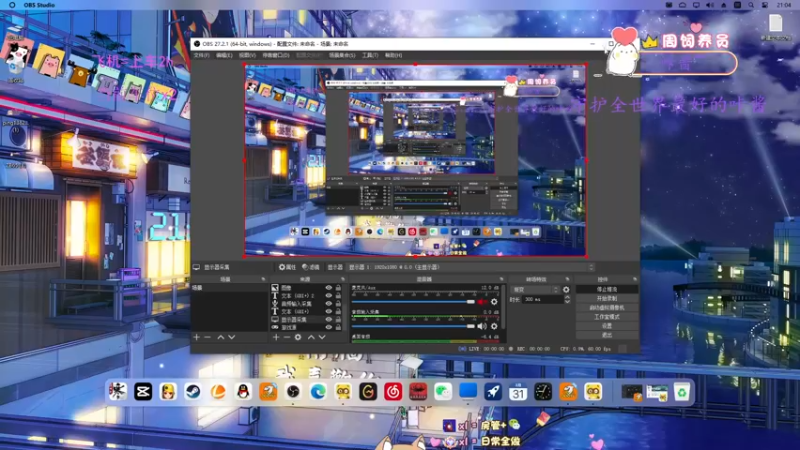Move scene down arrow in Scenes panel
The width and height of the screenshot is (800, 450).
point(232,337)
